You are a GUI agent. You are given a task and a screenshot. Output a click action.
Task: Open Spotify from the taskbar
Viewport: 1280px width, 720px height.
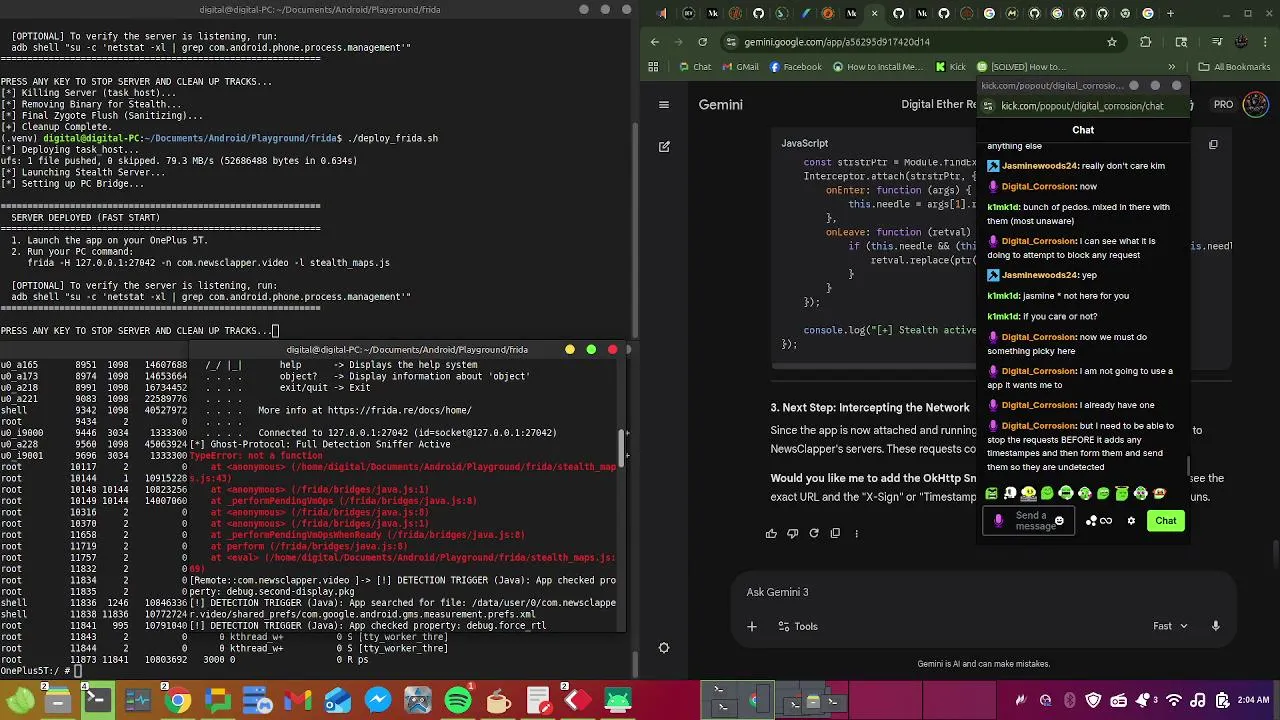point(458,701)
